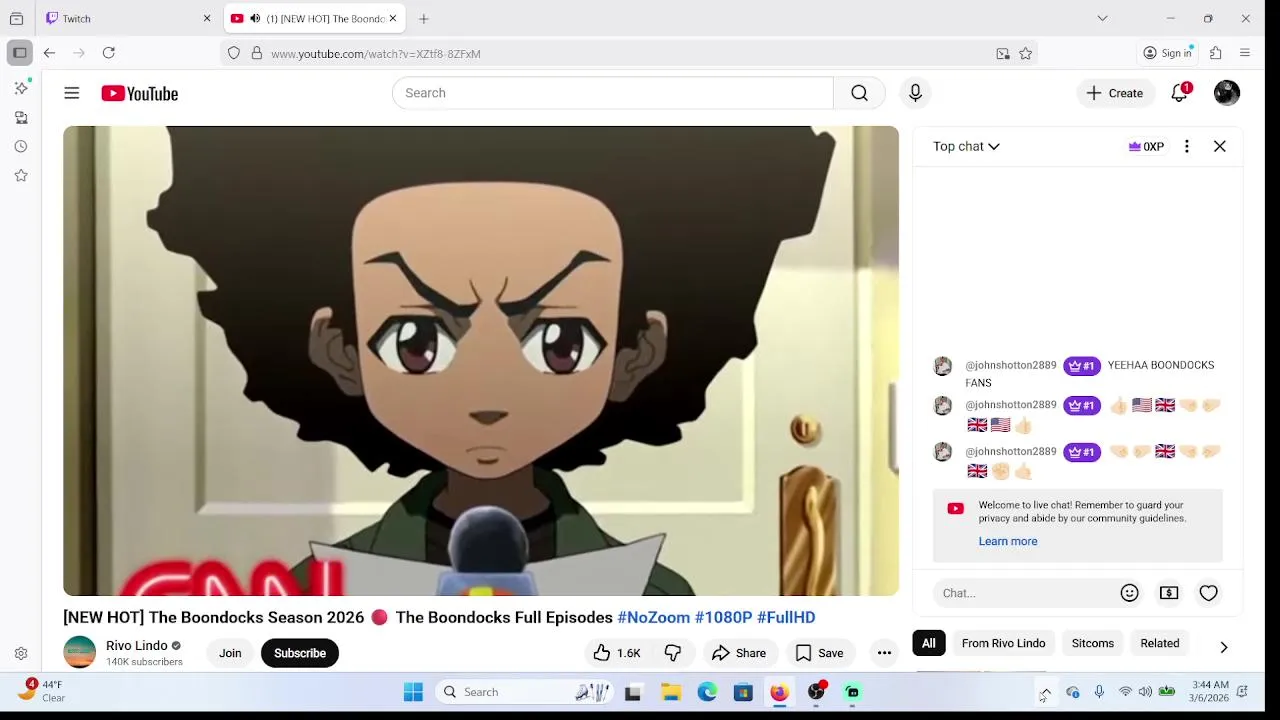Open the #NoZoom hashtag link
This screenshot has height=720, width=1280.
(654, 617)
